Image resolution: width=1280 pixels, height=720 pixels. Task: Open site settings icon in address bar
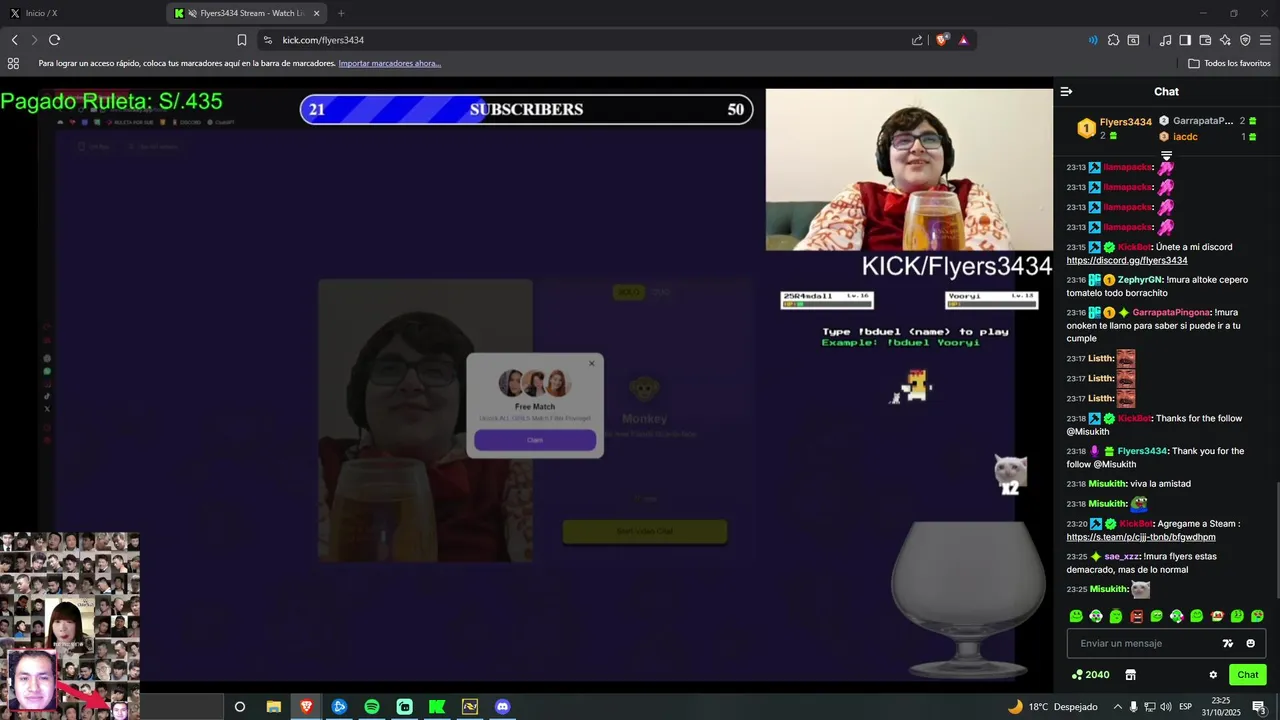point(267,40)
